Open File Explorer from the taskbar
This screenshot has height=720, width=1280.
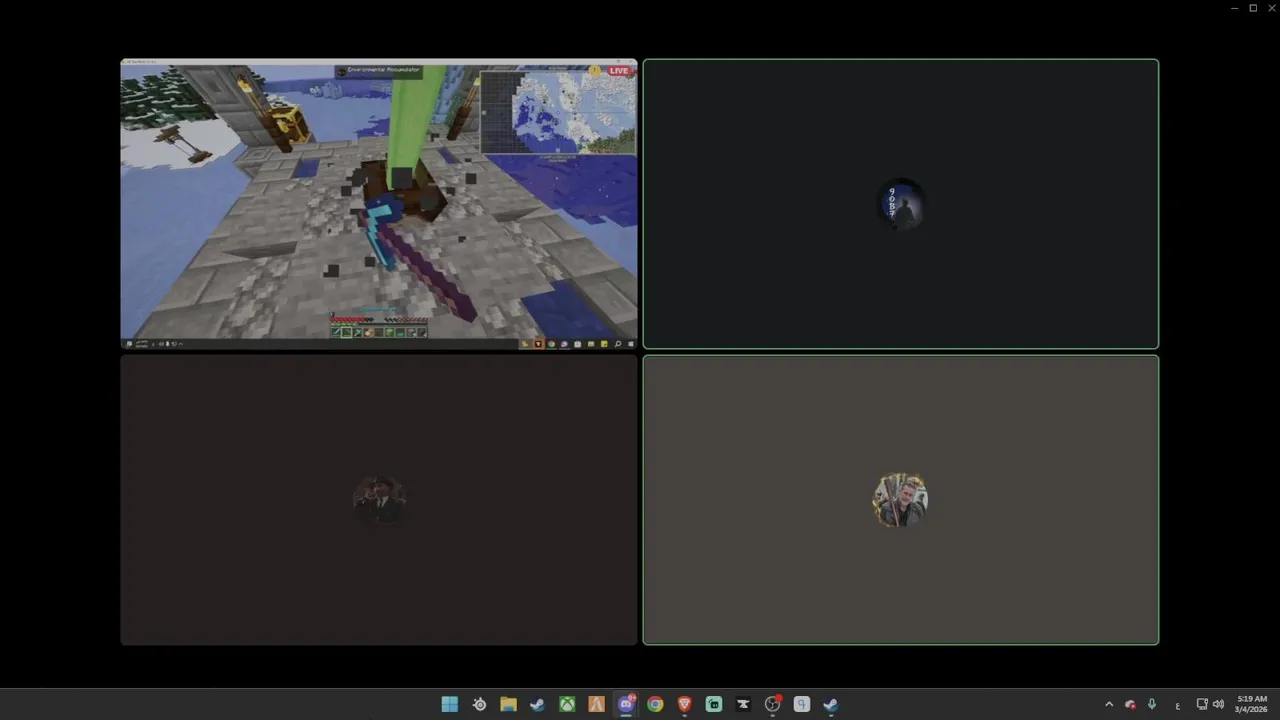[x=508, y=704]
